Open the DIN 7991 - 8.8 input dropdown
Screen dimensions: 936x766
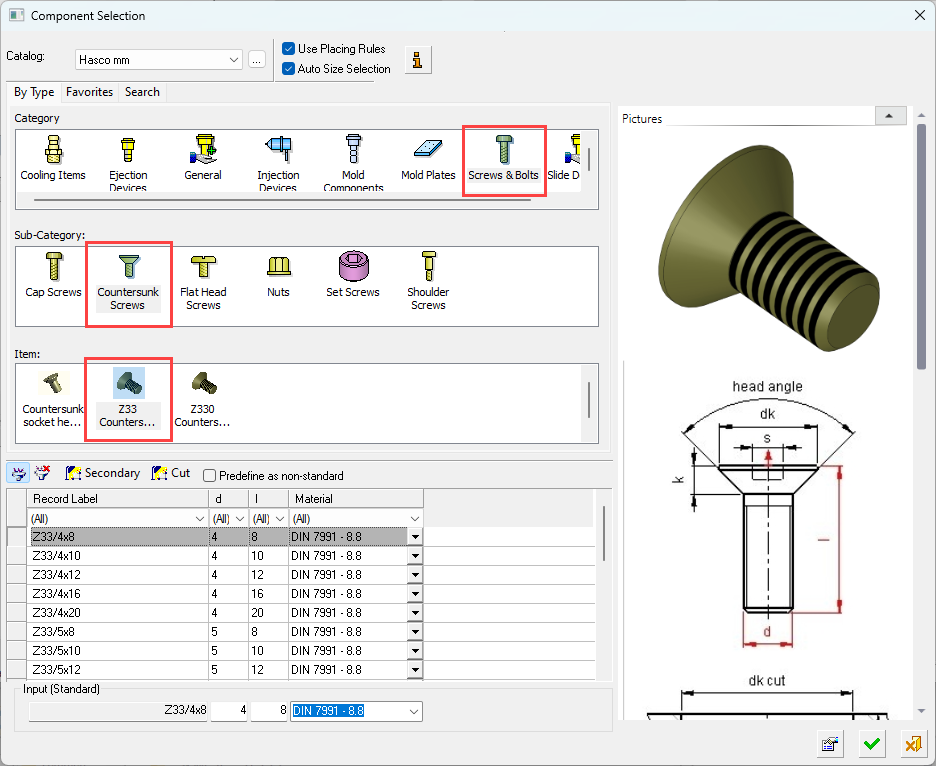[x=412, y=711]
